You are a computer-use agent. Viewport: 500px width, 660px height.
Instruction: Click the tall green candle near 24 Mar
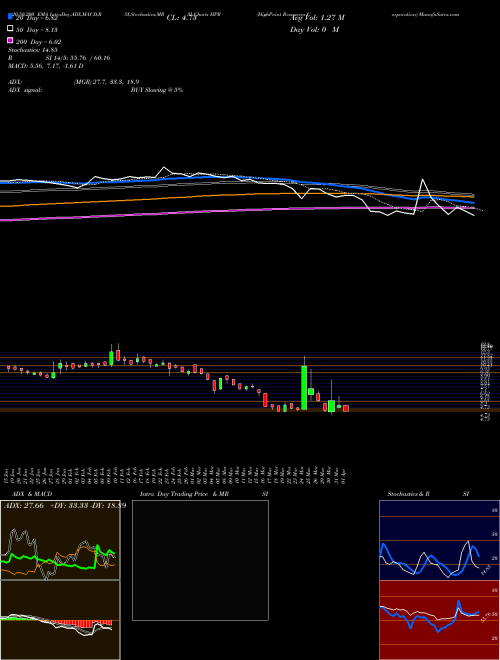pyautogui.click(x=304, y=388)
